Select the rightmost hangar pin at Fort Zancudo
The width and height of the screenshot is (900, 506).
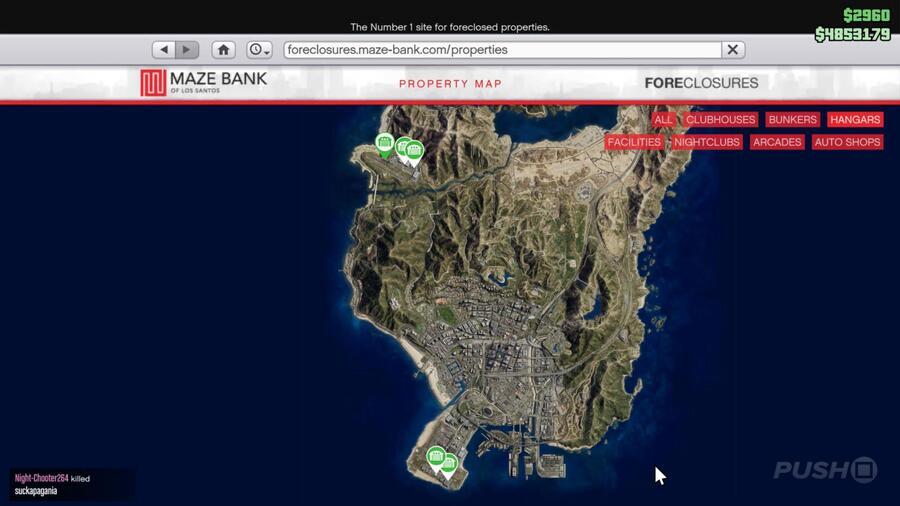pos(416,153)
